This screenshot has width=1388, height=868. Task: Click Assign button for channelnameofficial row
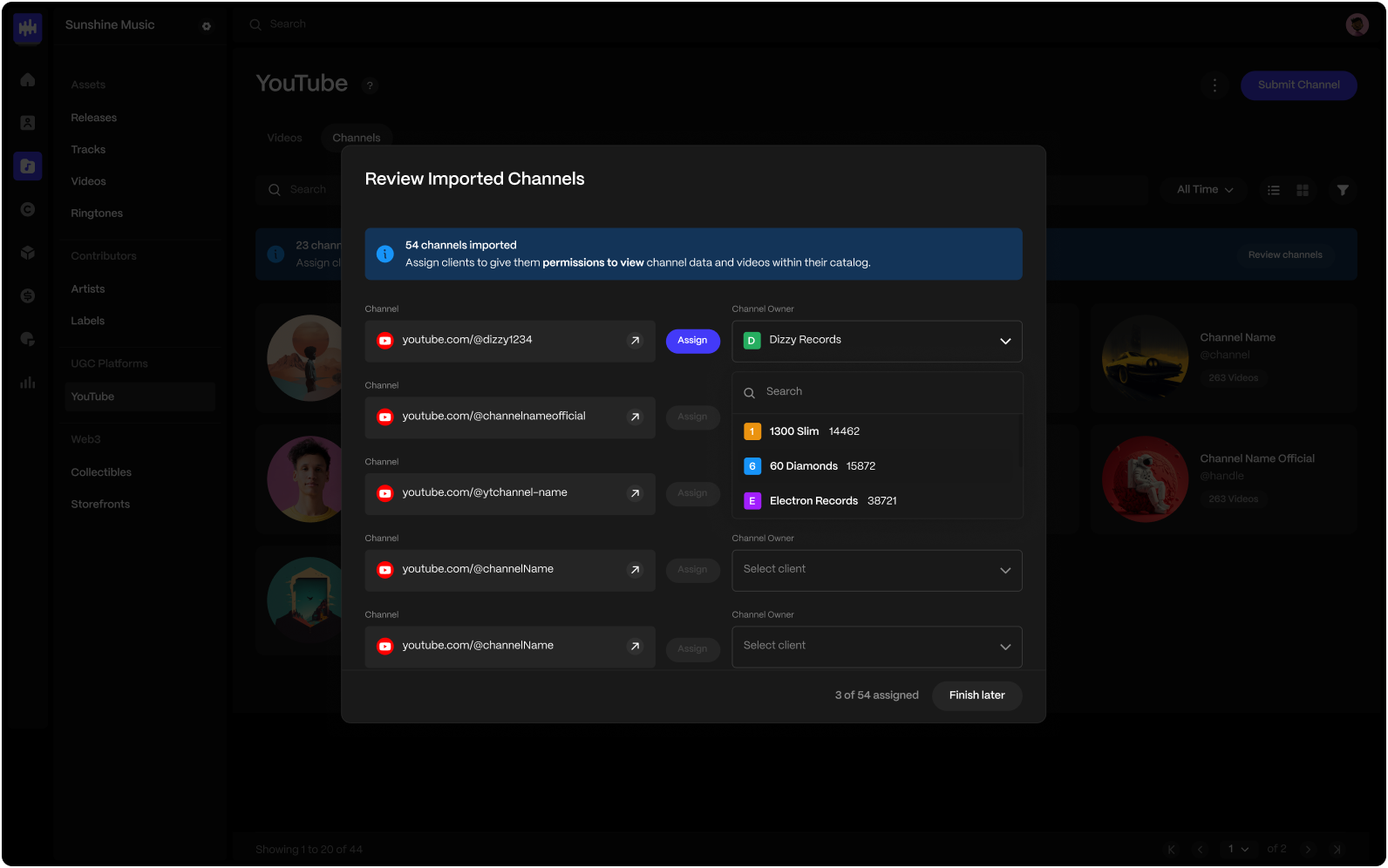click(692, 417)
